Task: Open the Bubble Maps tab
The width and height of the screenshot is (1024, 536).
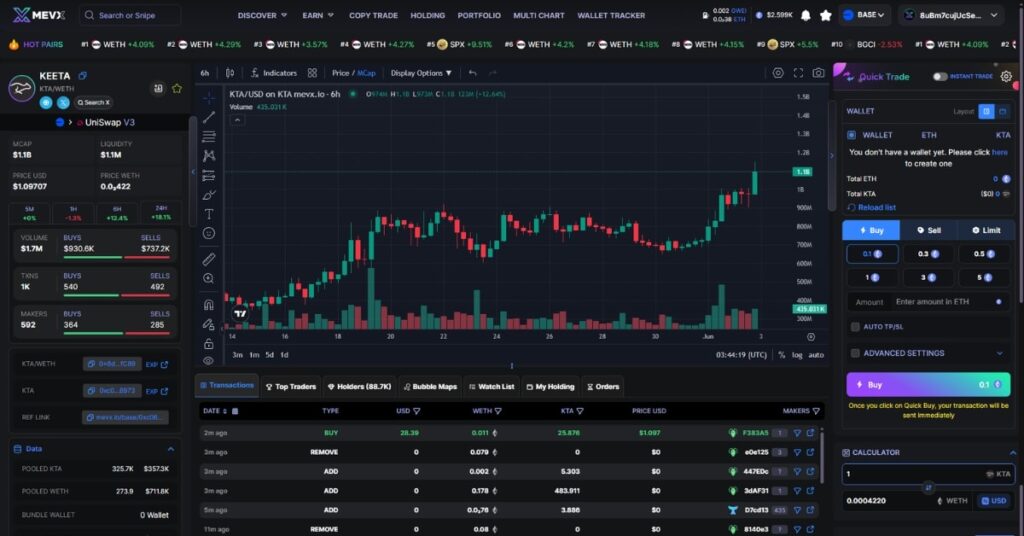Action: coord(430,386)
